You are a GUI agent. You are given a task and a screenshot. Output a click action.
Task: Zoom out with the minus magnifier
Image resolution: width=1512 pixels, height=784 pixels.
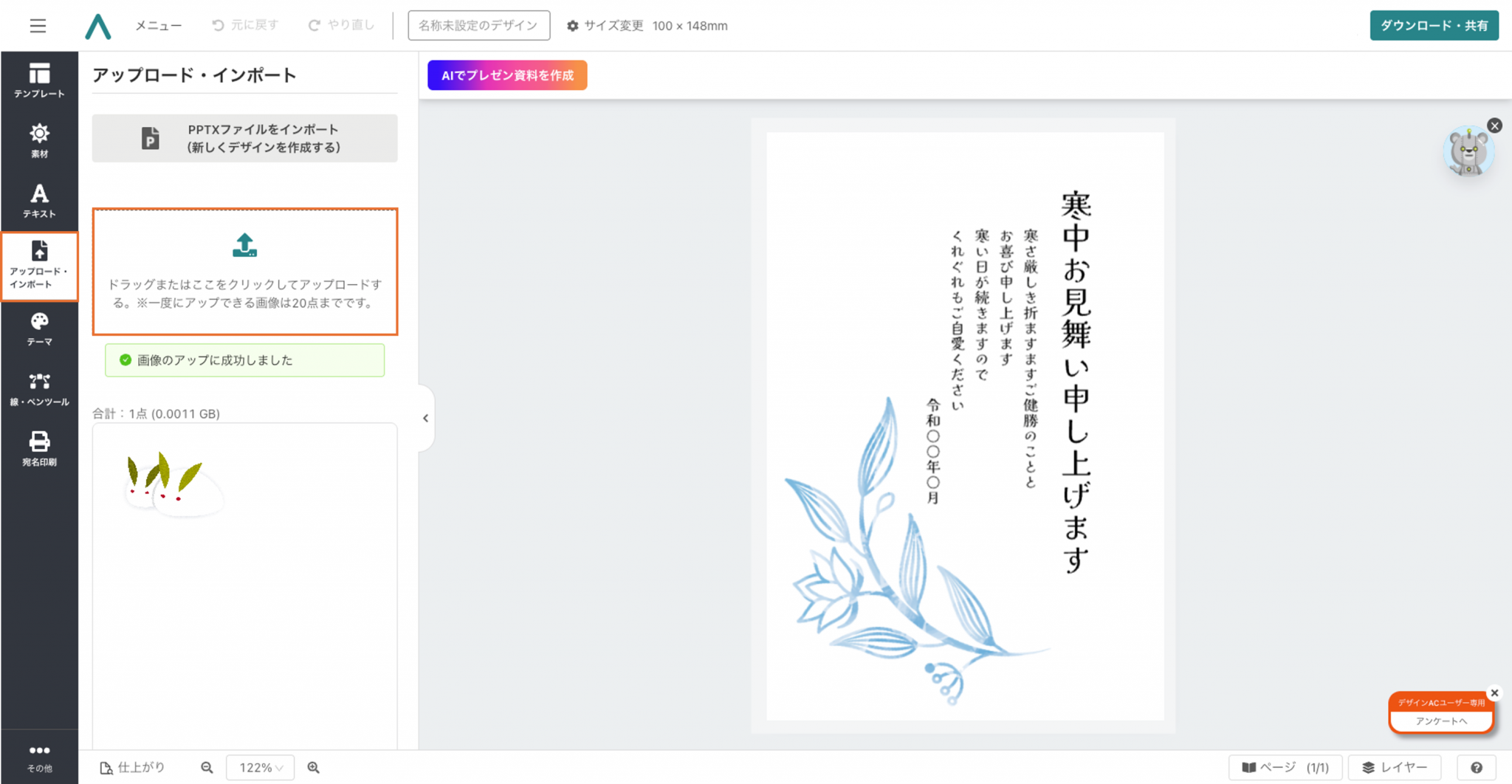tap(207, 768)
